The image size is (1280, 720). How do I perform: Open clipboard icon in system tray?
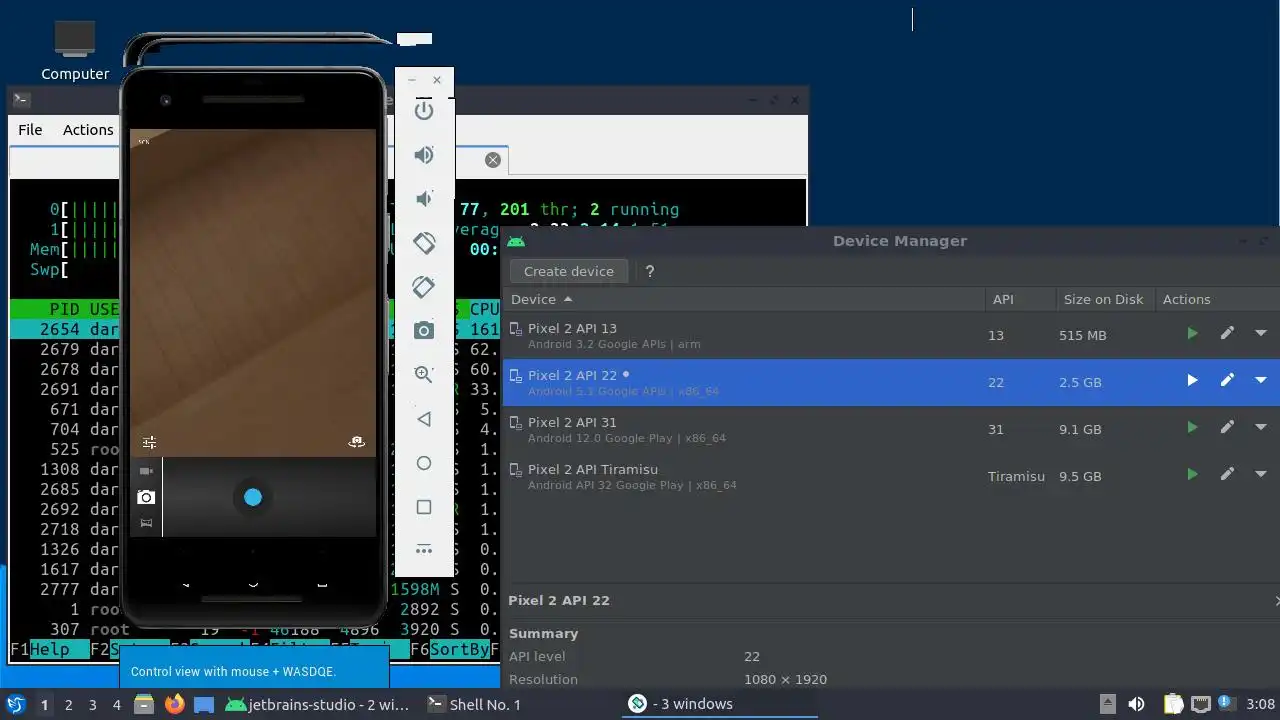tap(1173, 704)
